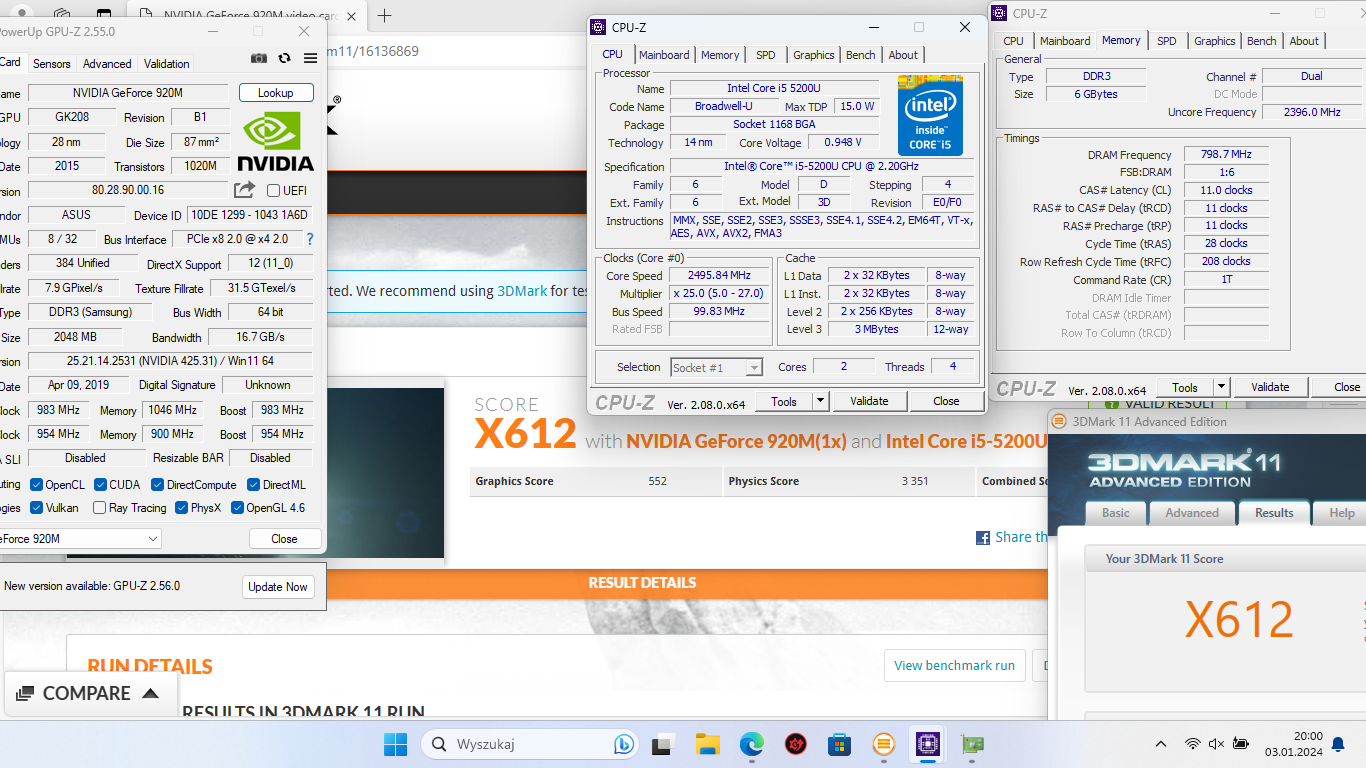This screenshot has height=768, width=1366.
Task: Click the Wi-Fi icon in the system tray
Action: pyautogui.click(x=1192, y=744)
